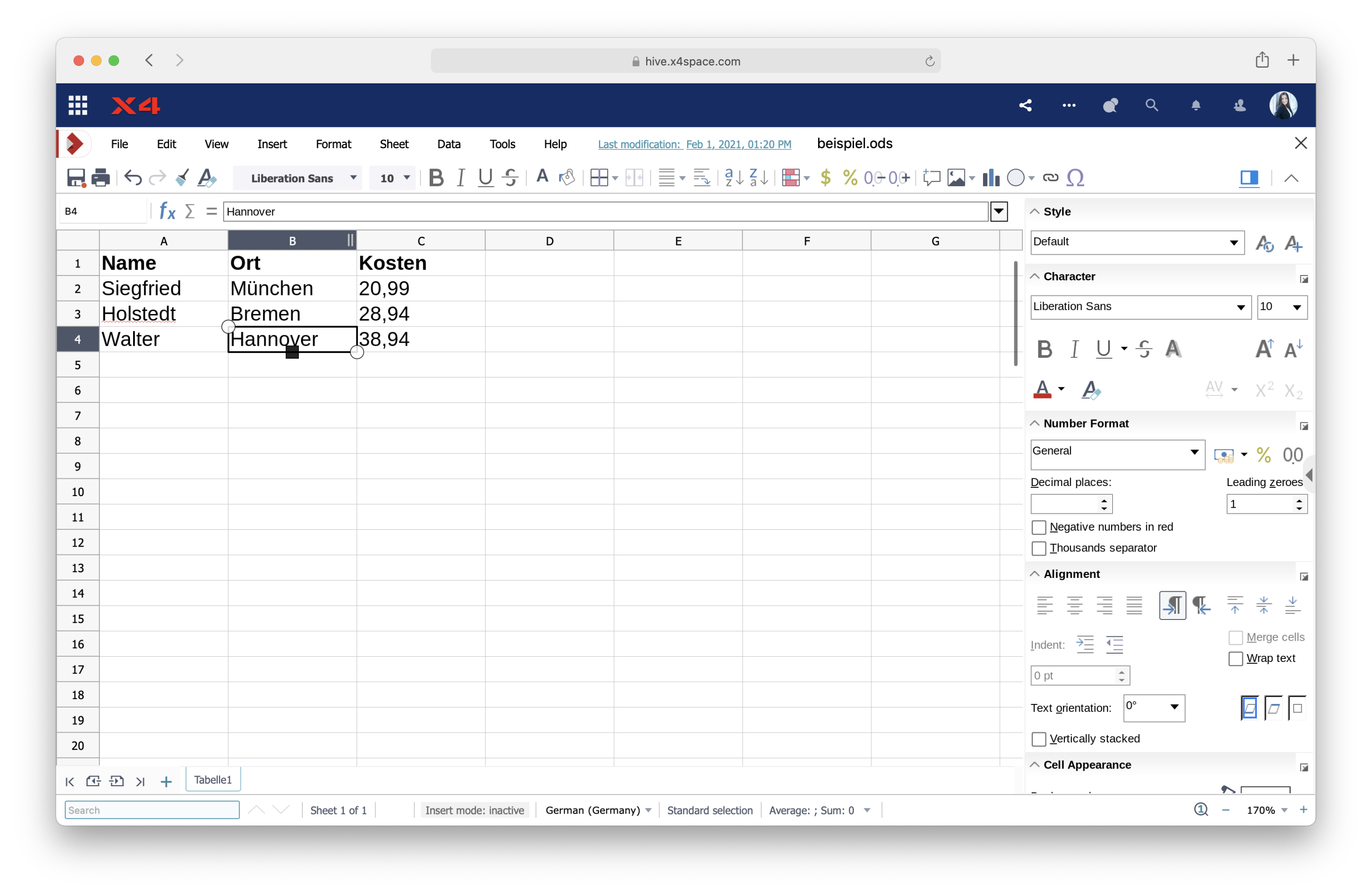Open the Style Default dropdown
This screenshot has width=1372, height=895.
1234,243
